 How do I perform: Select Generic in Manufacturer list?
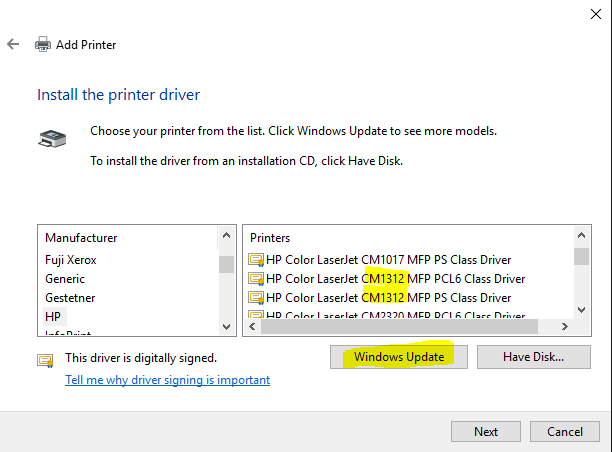click(x=66, y=279)
